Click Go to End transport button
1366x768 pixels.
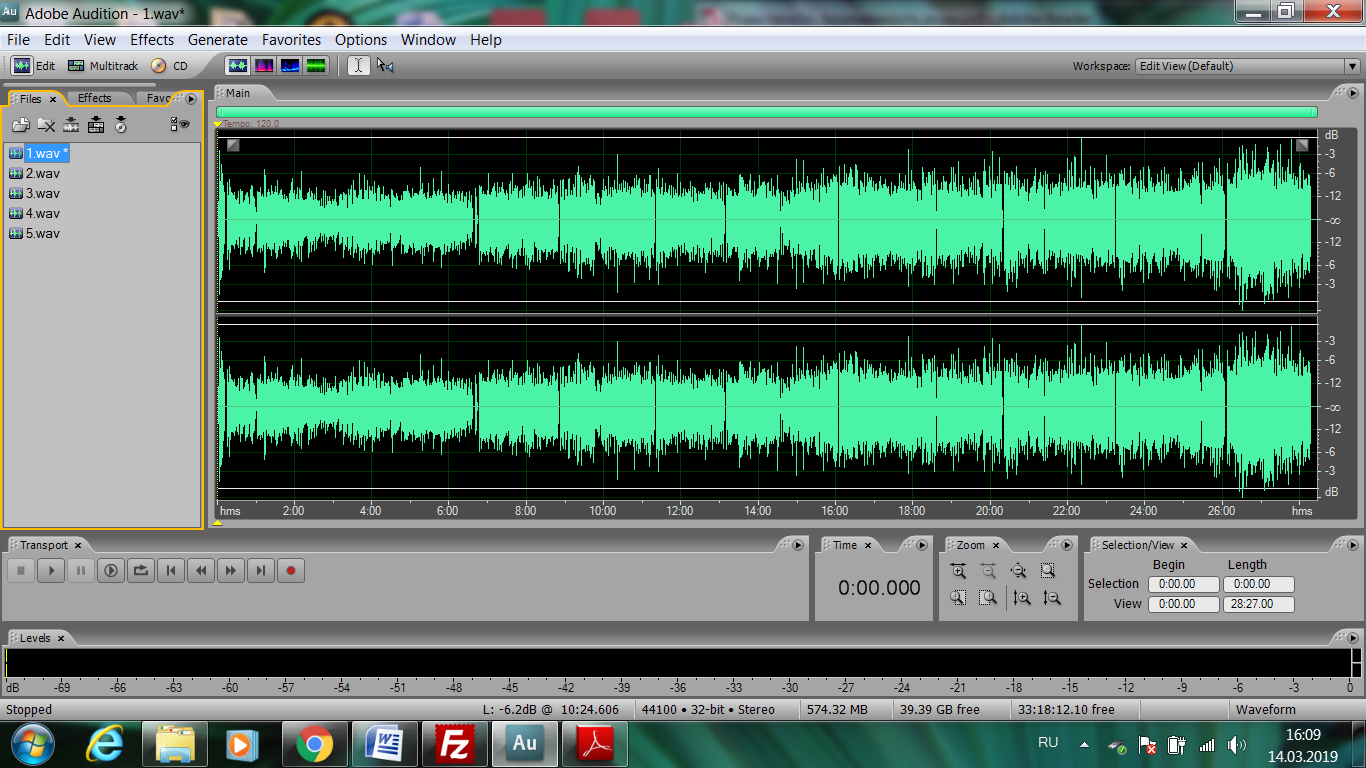261,571
